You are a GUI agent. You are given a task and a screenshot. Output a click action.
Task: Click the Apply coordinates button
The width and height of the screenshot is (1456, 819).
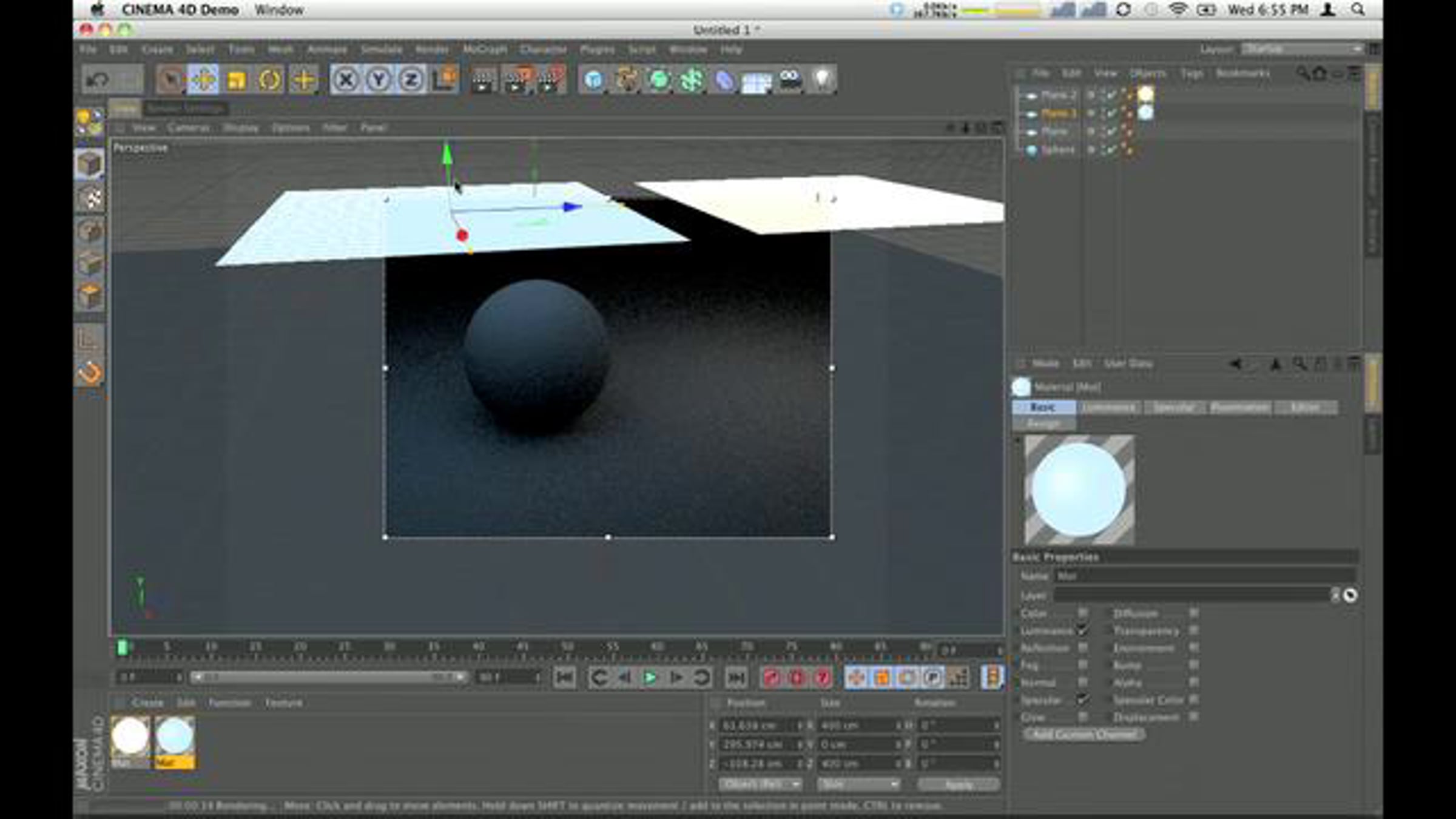pos(959,784)
